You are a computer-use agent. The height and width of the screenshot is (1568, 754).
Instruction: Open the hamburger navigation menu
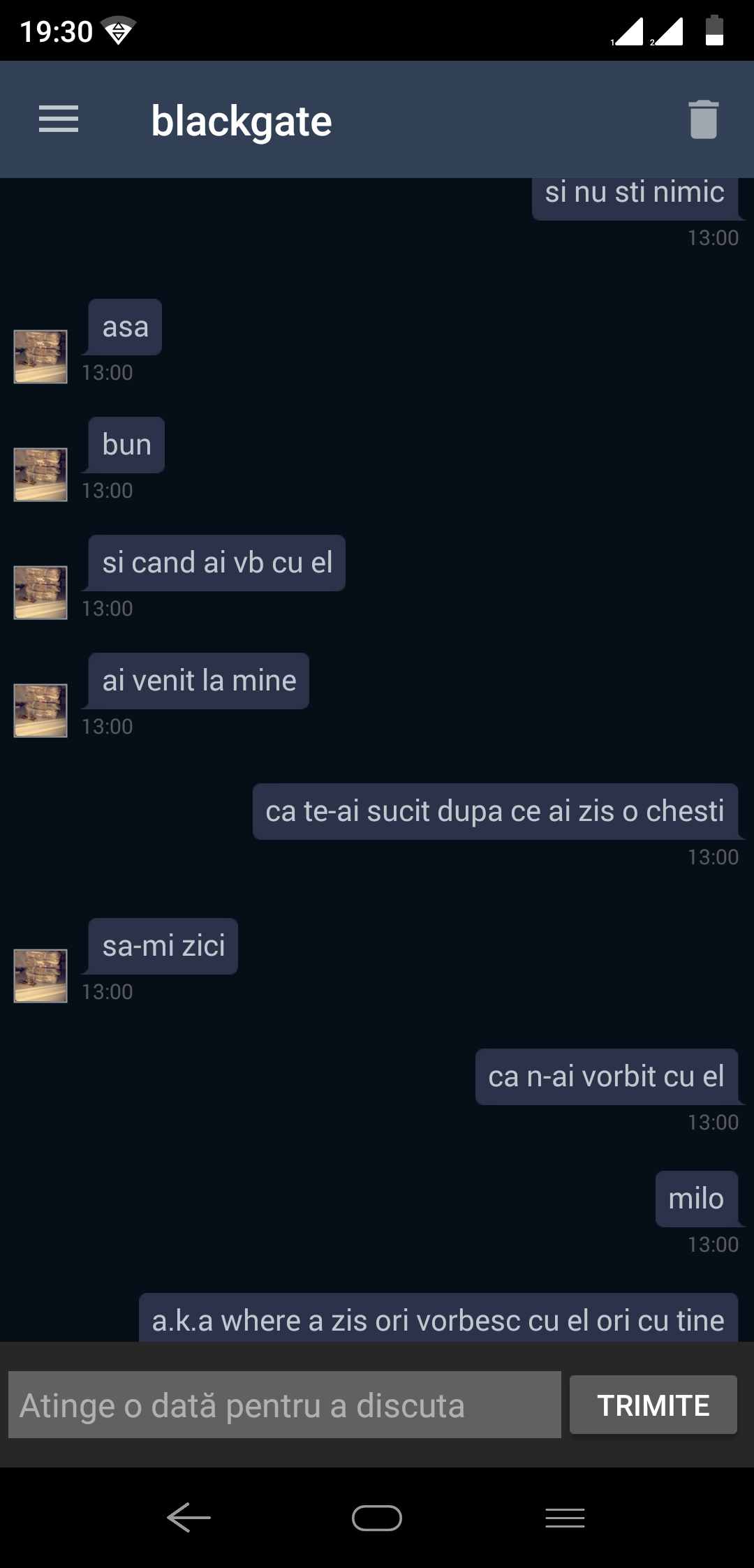[59, 119]
